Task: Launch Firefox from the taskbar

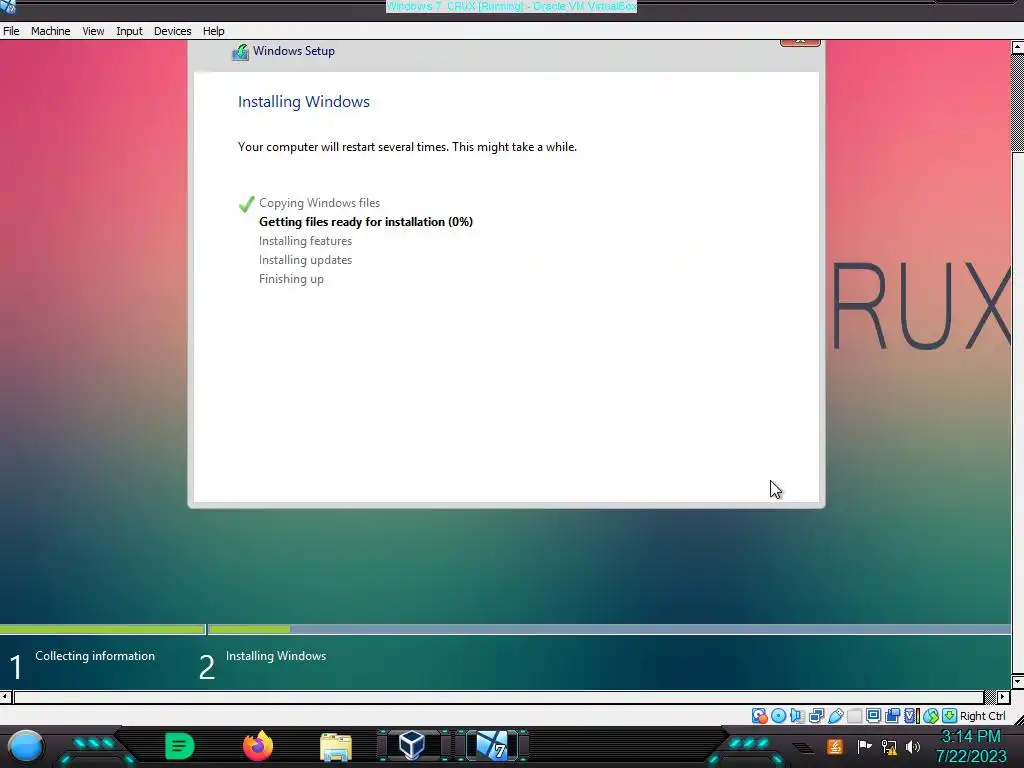Action: [258, 746]
